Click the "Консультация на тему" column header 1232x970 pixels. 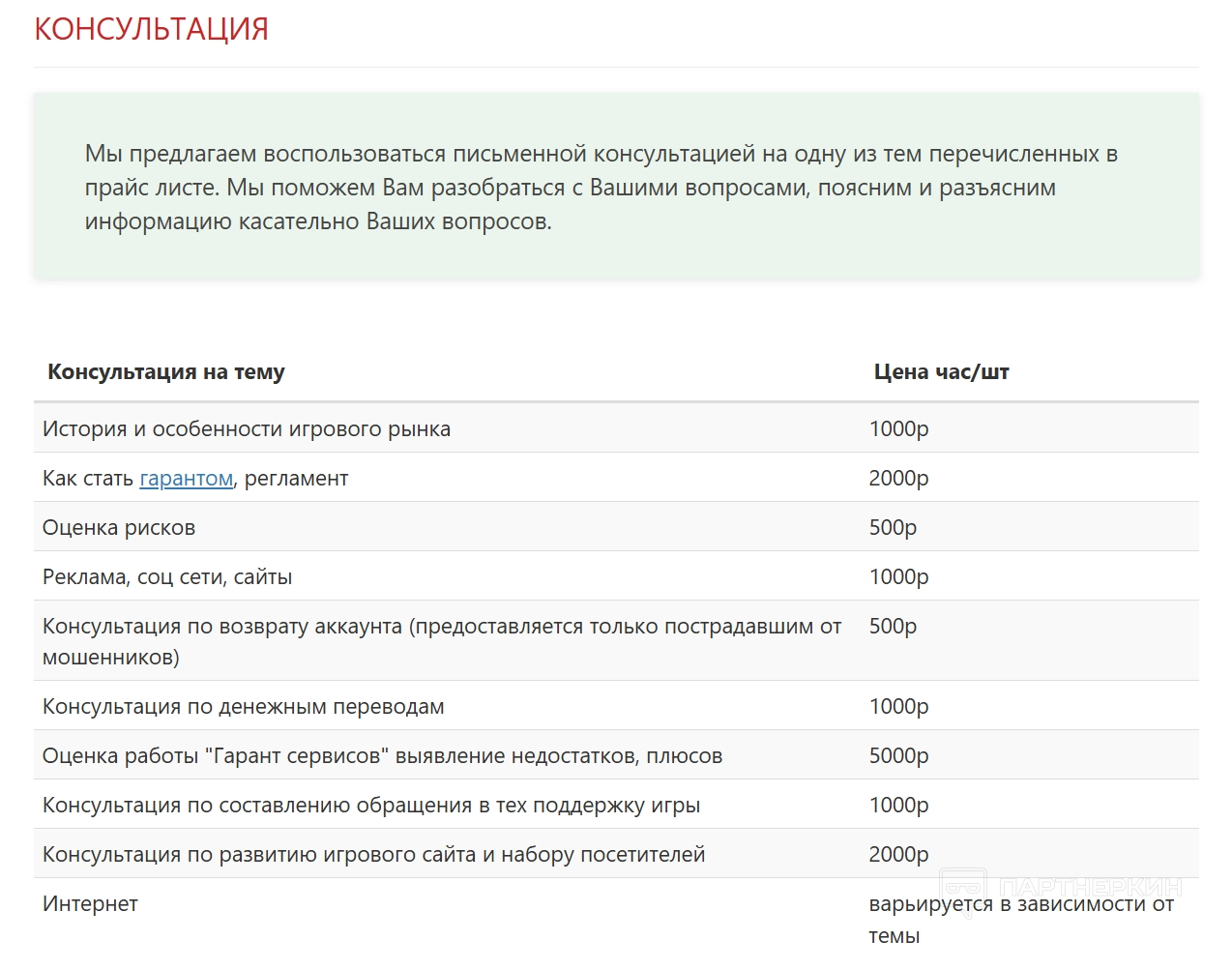pos(166,372)
